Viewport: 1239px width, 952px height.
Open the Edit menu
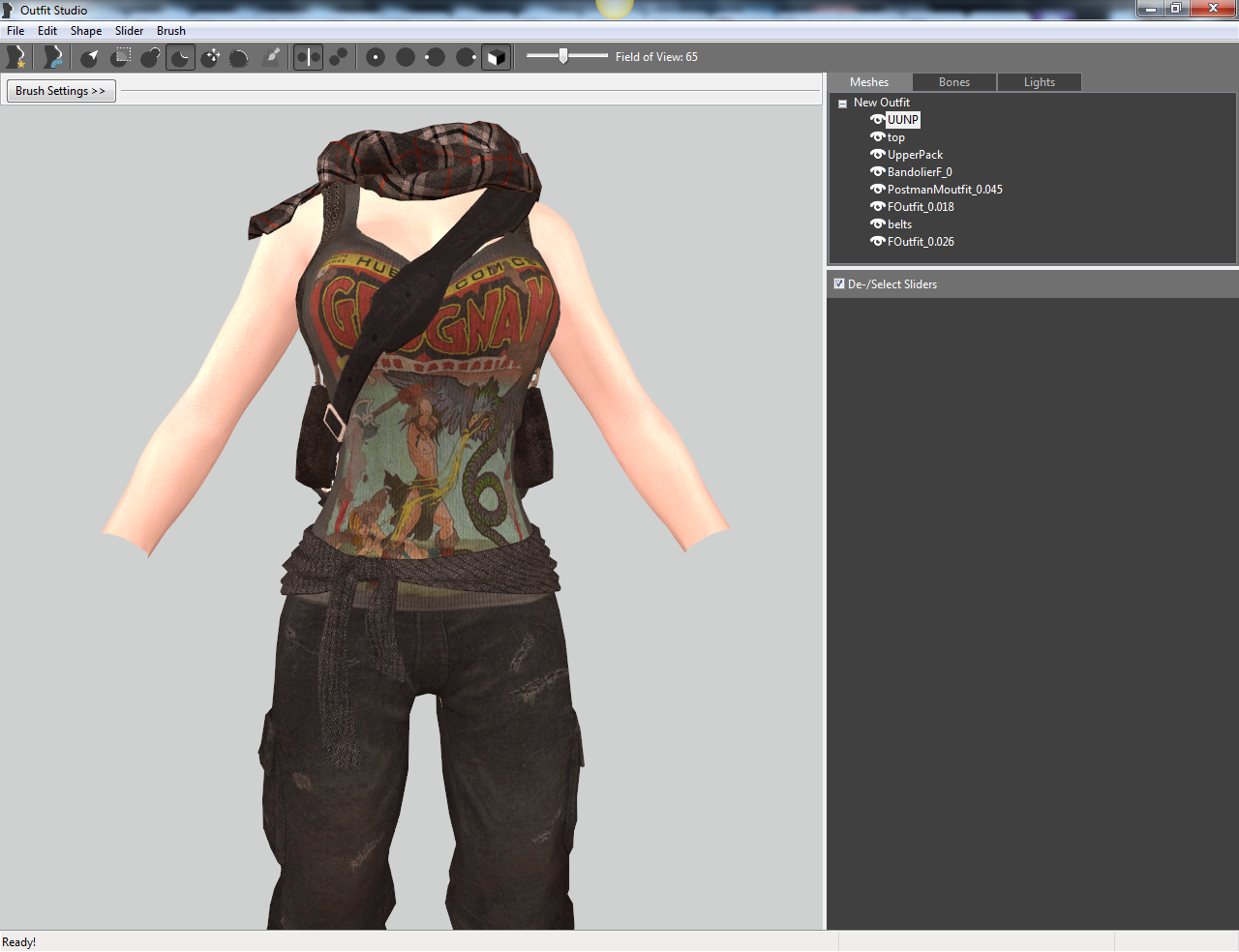coord(47,31)
